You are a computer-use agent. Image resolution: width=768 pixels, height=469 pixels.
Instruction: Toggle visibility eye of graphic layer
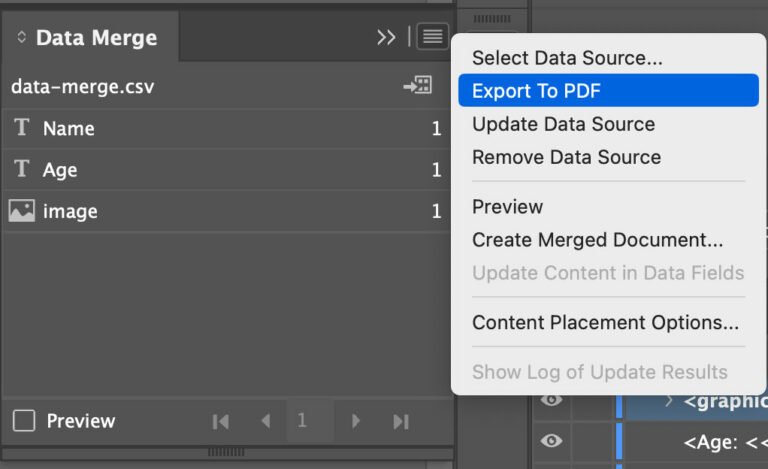[x=551, y=401]
